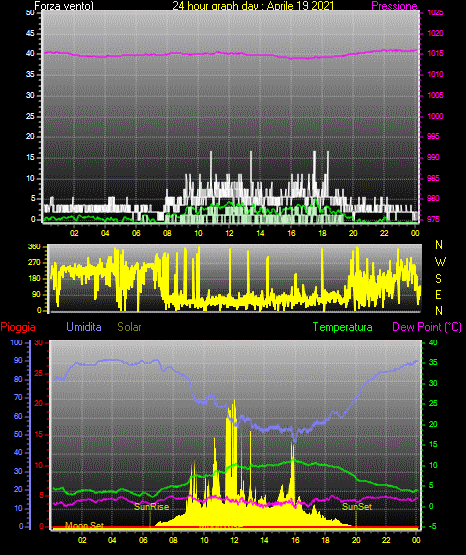Click the '24 hour graph day : Aprile 19 2021' heading

tap(253, 6)
